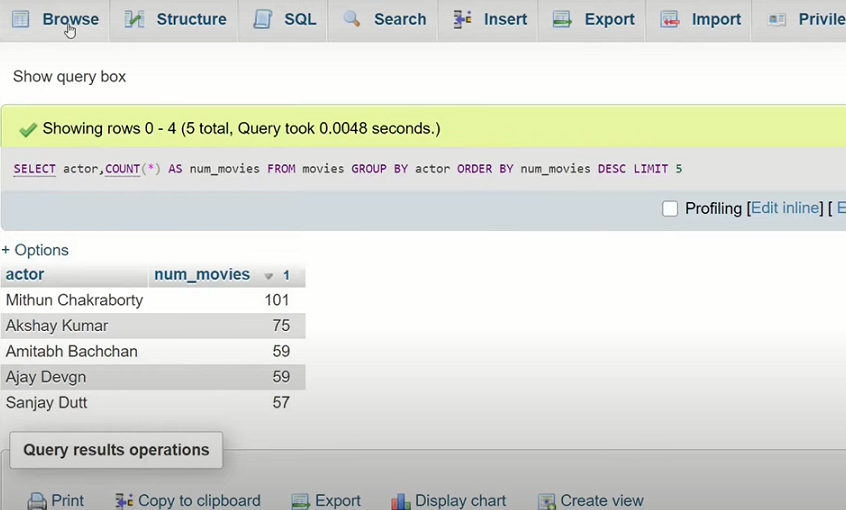Click the Export icon under query results

(301, 501)
